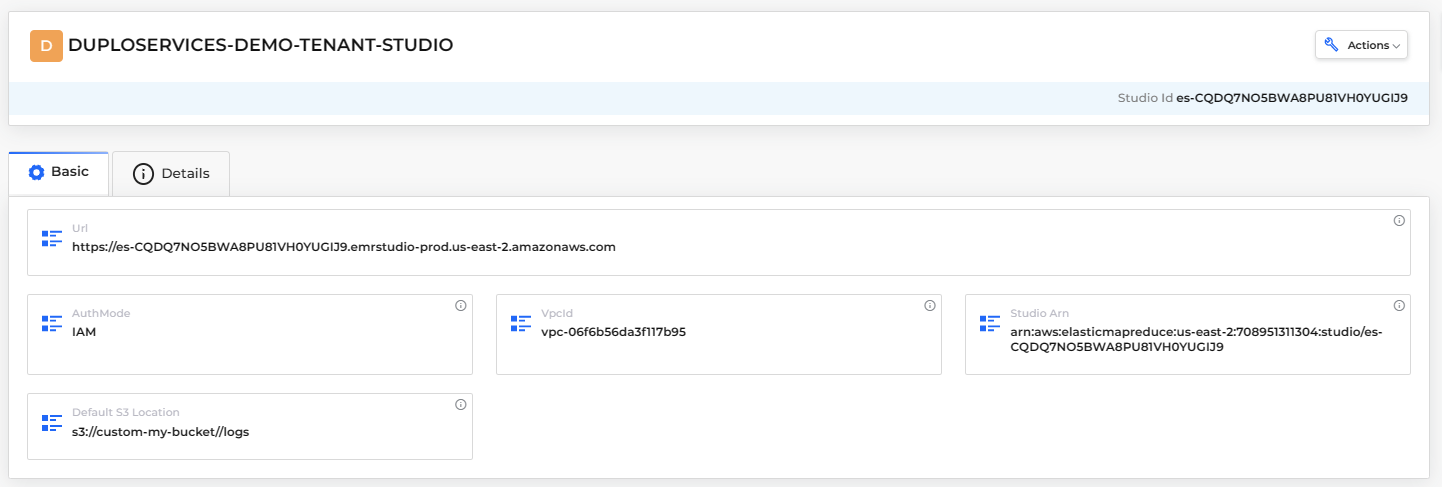Expand the Actions chevron arrow
Viewport: 1442px width, 487px height.
pos(1396,46)
